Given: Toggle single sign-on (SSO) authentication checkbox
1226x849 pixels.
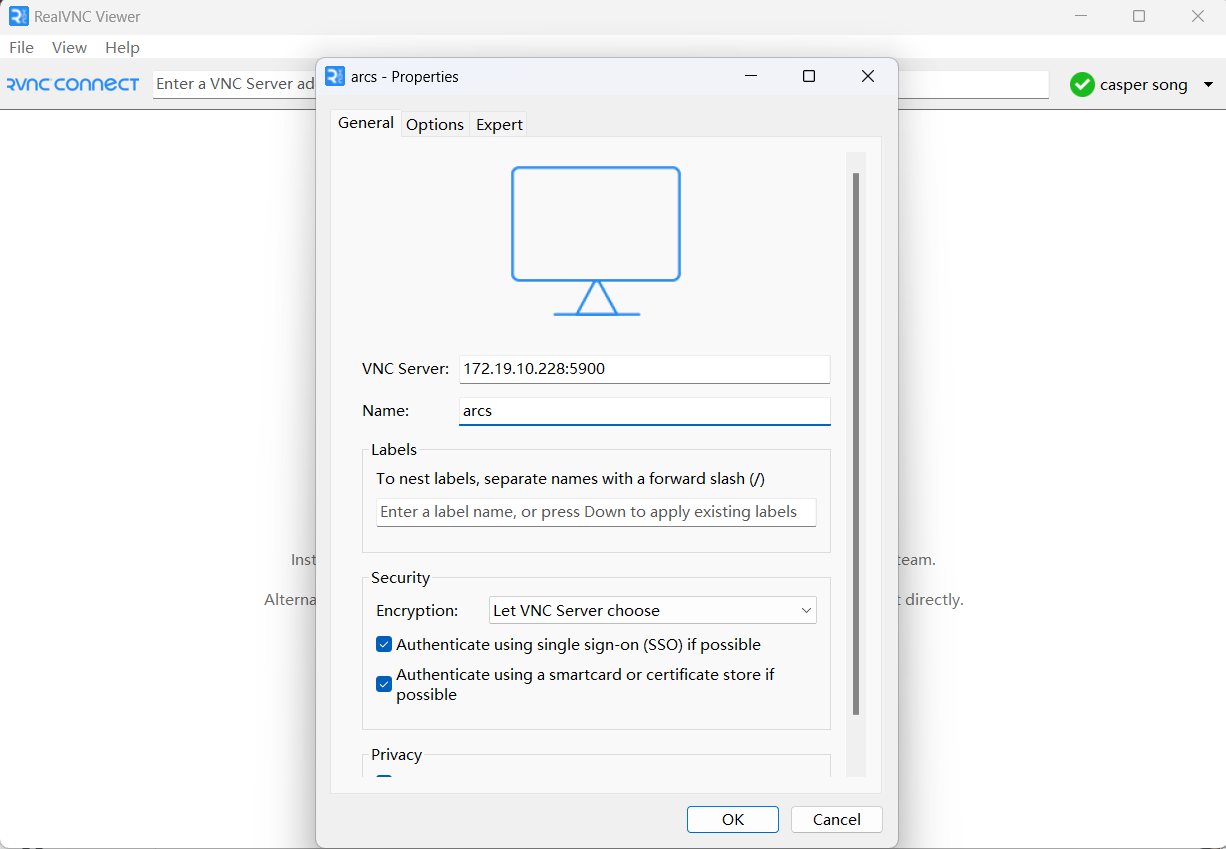Looking at the screenshot, I should [384, 645].
